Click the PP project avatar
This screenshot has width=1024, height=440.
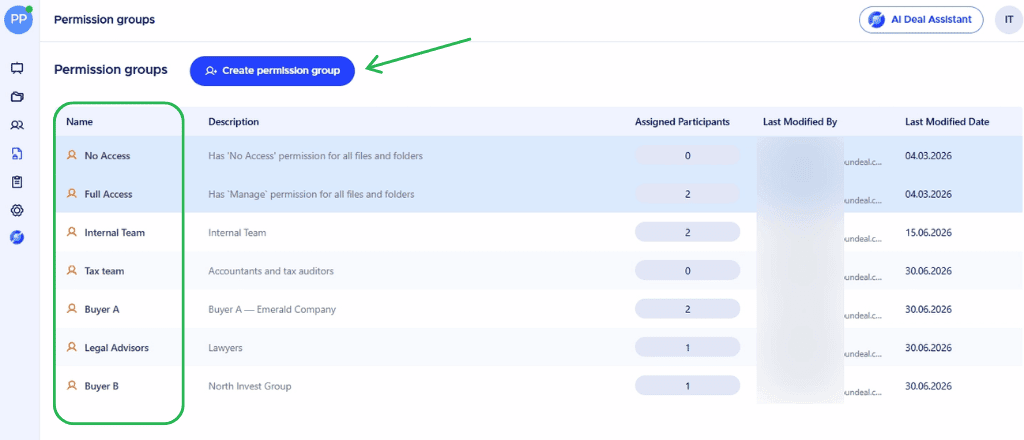pos(18,19)
